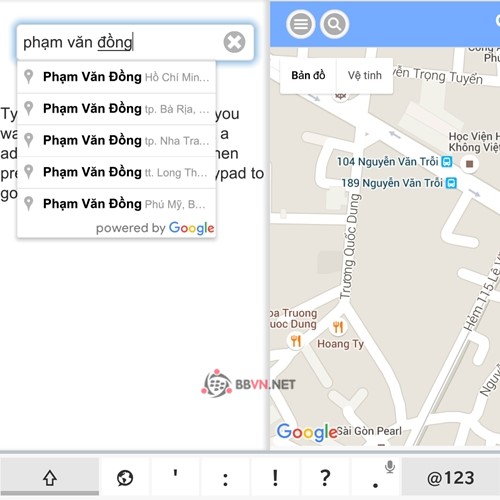Select Phạm Văn Đồng tp. Nha Trang suggestion
Screen dimensions: 500x500
coord(116,141)
